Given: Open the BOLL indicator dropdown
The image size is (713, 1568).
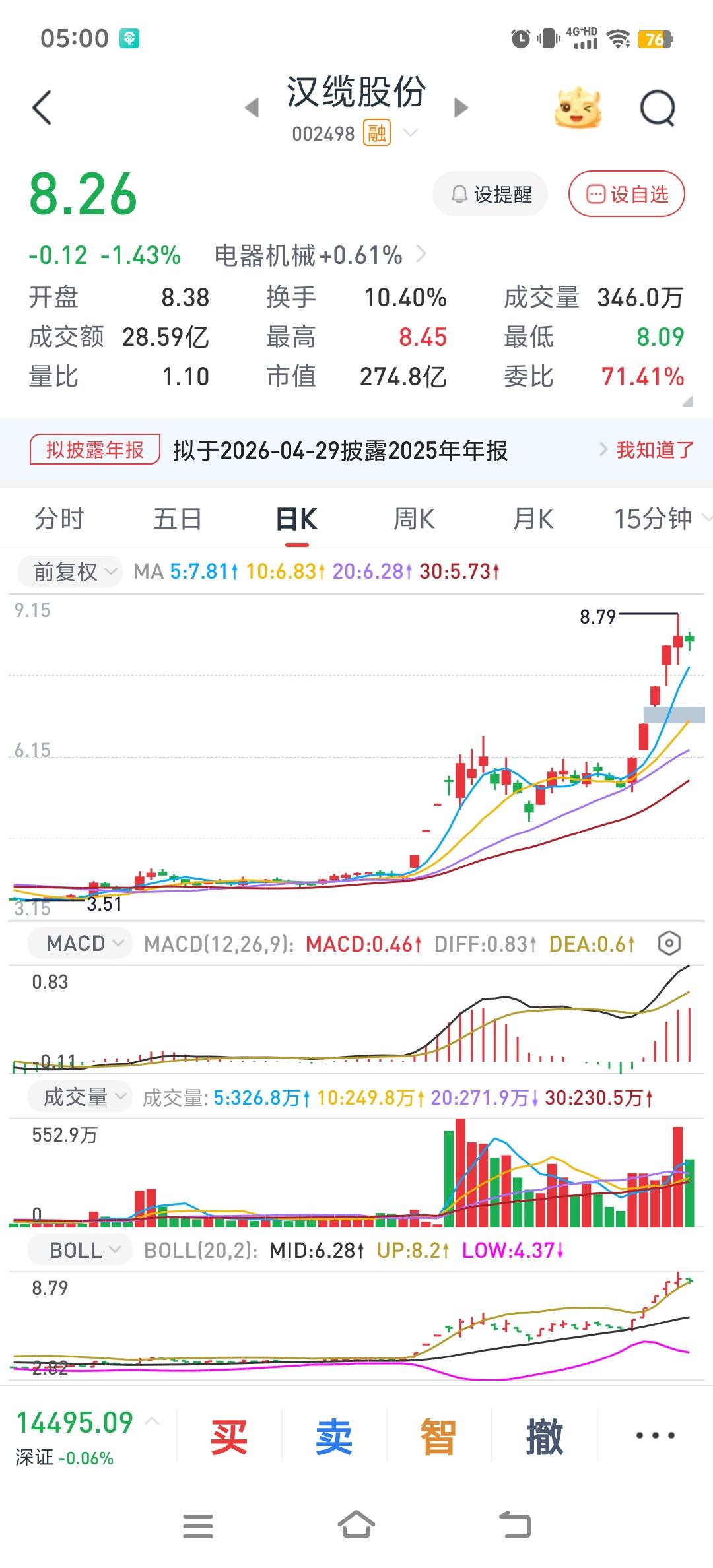Looking at the screenshot, I should pos(80,1250).
